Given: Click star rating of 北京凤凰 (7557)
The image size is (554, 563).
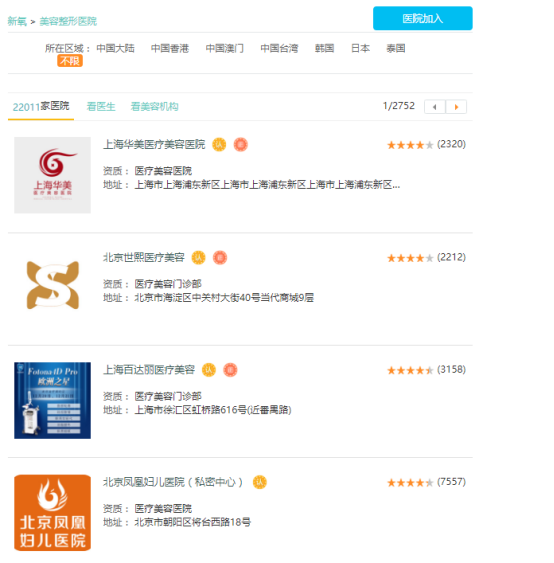Looking at the screenshot, I should point(410,483).
